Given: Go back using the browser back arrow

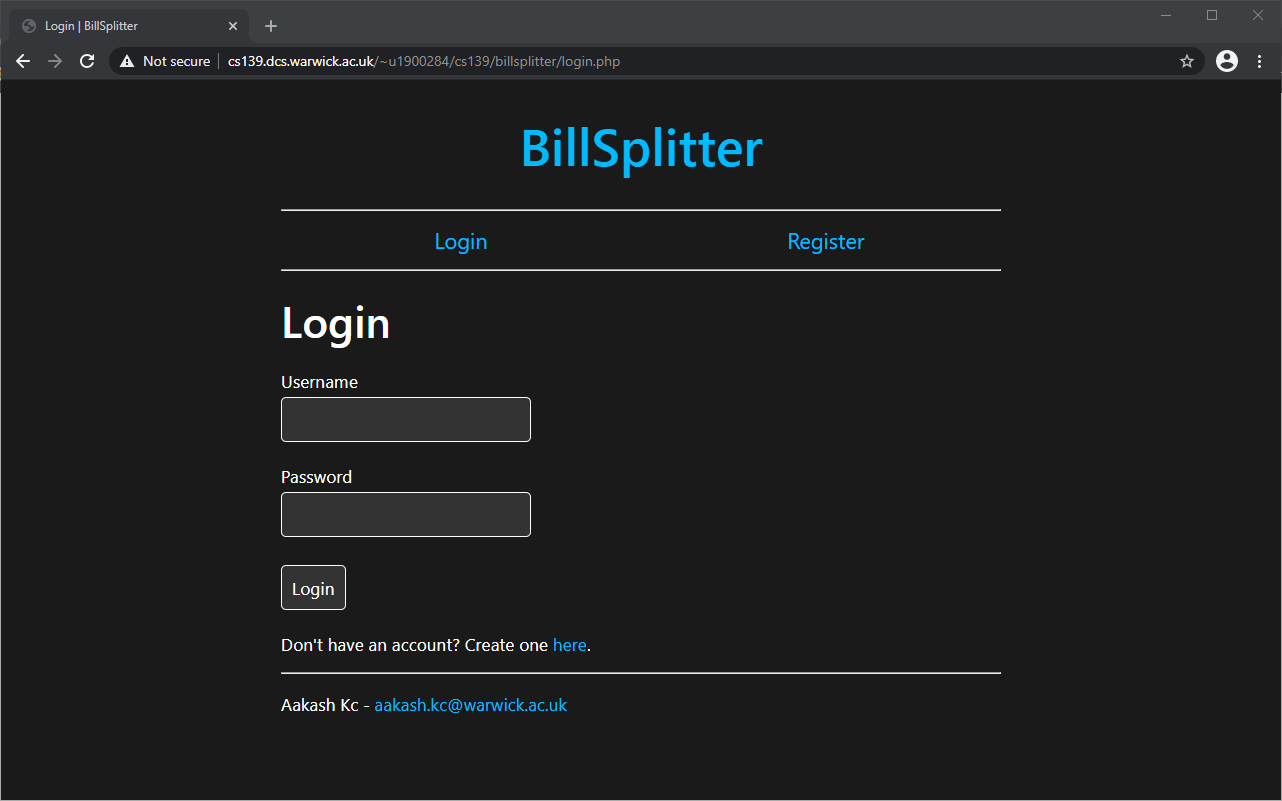Looking at the screenshot, I should click(23, 61).
